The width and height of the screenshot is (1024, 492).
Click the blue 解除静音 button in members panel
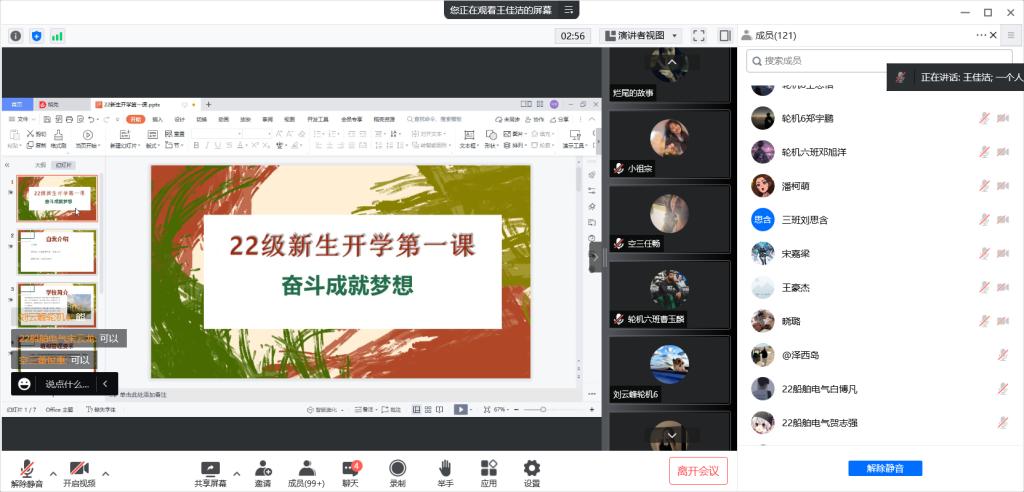click(884, 468)
